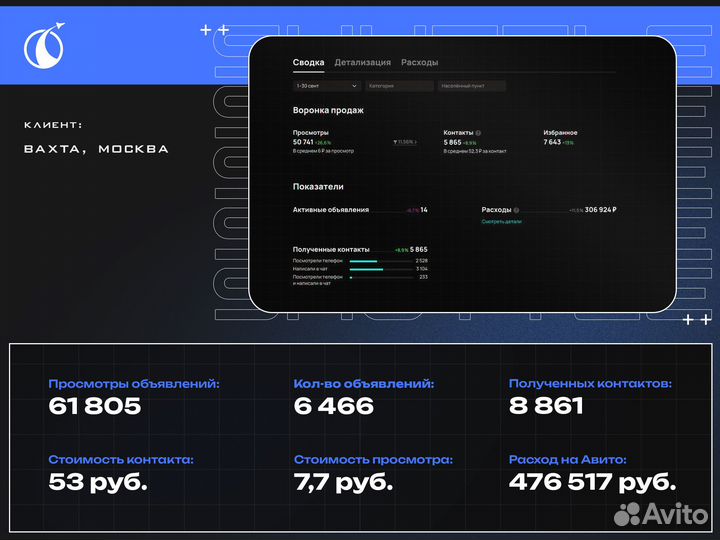
Task: Click the Активные объявления metric
Action: (331, 210)
